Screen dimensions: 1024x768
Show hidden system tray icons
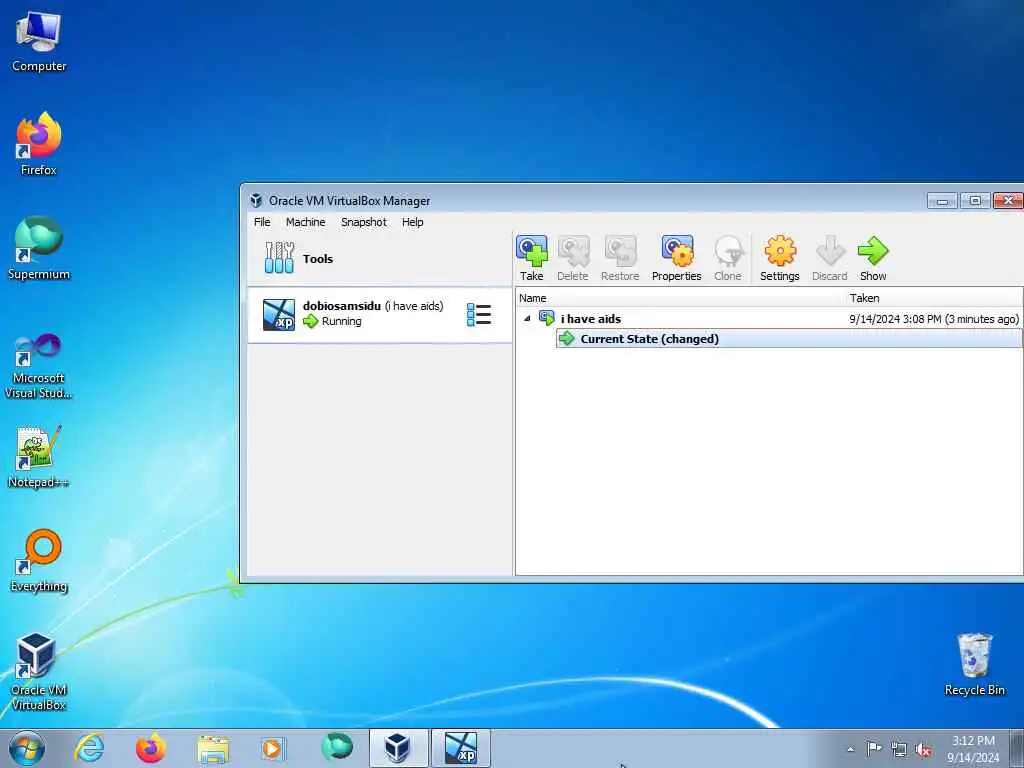(x=850, y=749)
